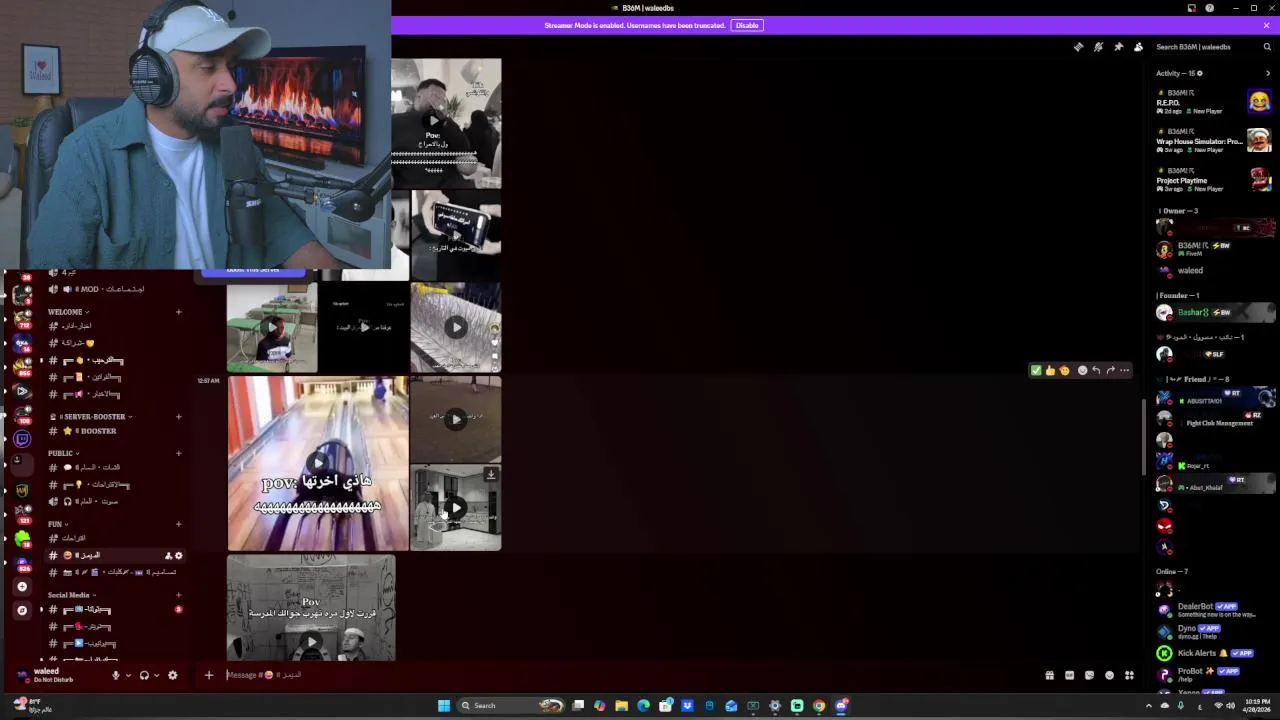Select Dyno bot in member list

(1213, 631)
